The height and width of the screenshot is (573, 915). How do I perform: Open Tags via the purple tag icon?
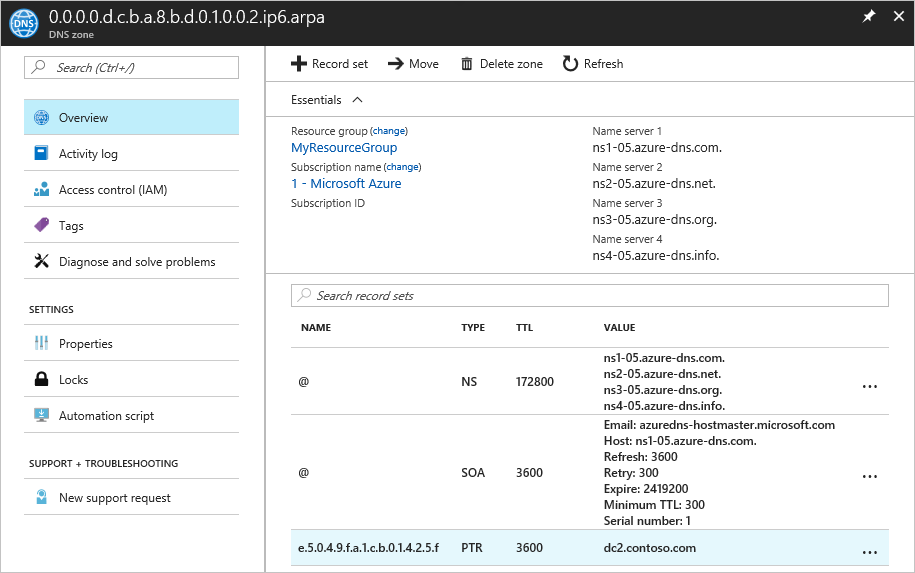[x=41, y=225]
